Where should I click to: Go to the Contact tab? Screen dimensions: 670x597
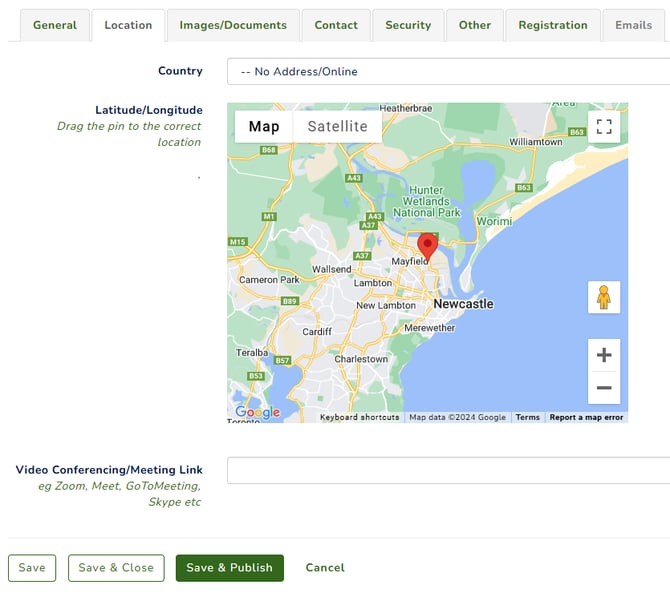pyautogui.click(x=336, y=25)
